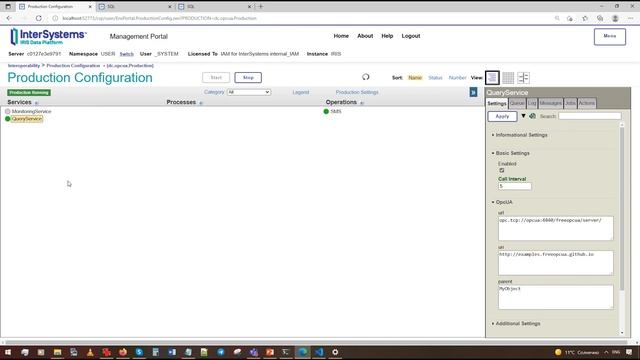Screen dimensions: 640x360
Task: Click the Stop production button
Action: (248, 78)
